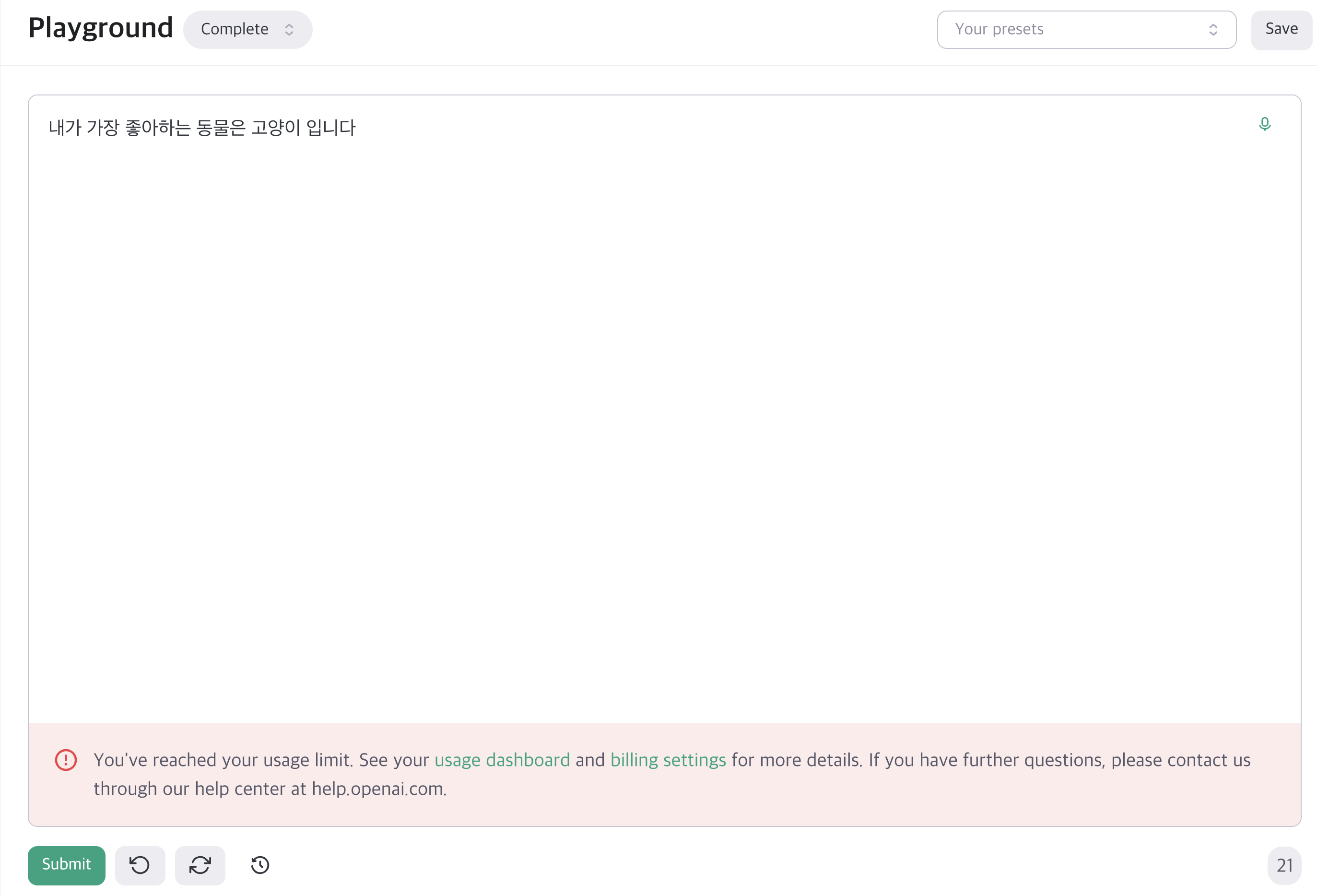Click the "You've reached your usage limit" message

(223, 760)
